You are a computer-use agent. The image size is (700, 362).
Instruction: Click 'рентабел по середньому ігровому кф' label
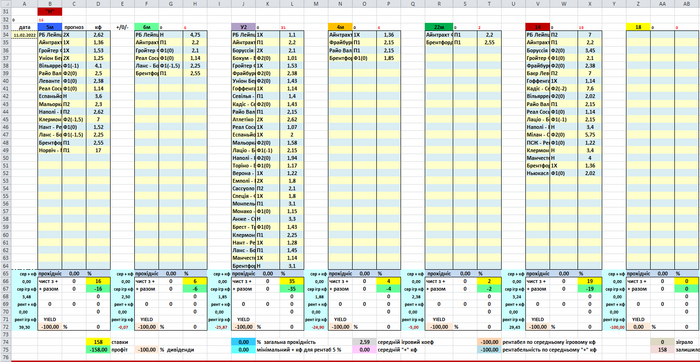coord(549,342)
